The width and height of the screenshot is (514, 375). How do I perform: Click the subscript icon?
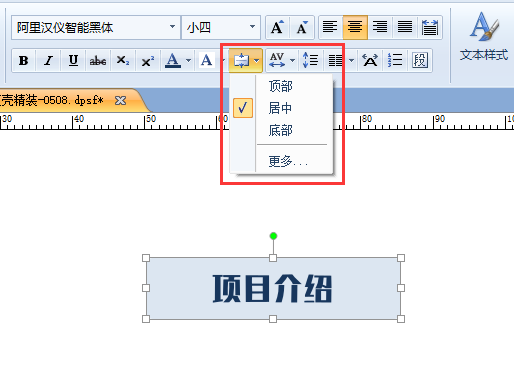click(x=123, y=61)
